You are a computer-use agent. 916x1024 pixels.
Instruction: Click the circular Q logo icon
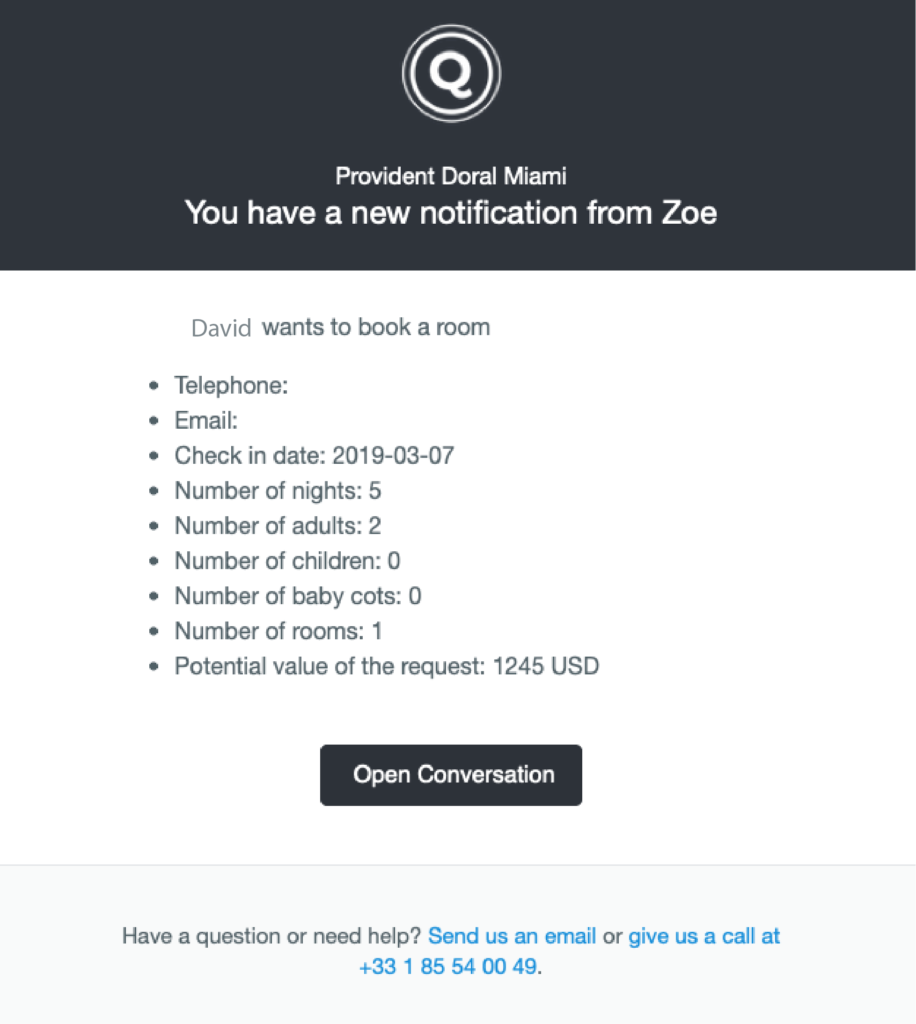point(451,74)
